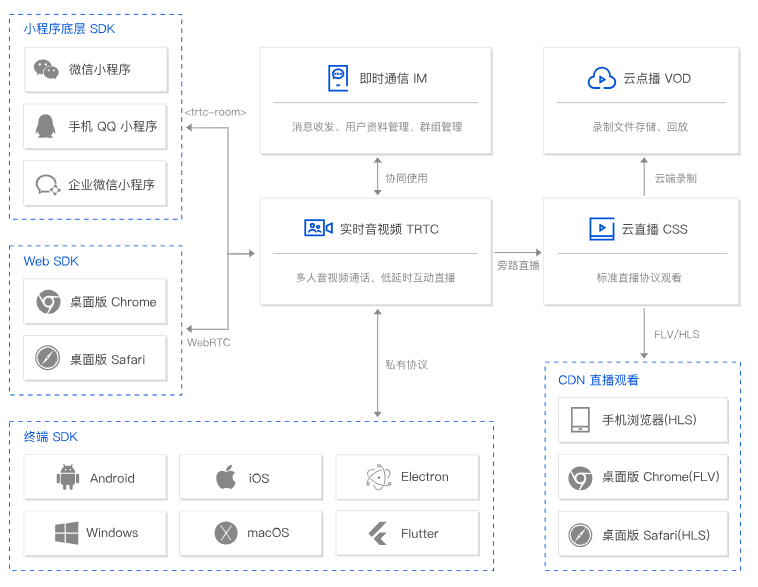Click the CSS live play screen icon
Viewport: 758px width, 587px height.
[x=602, y=229]
